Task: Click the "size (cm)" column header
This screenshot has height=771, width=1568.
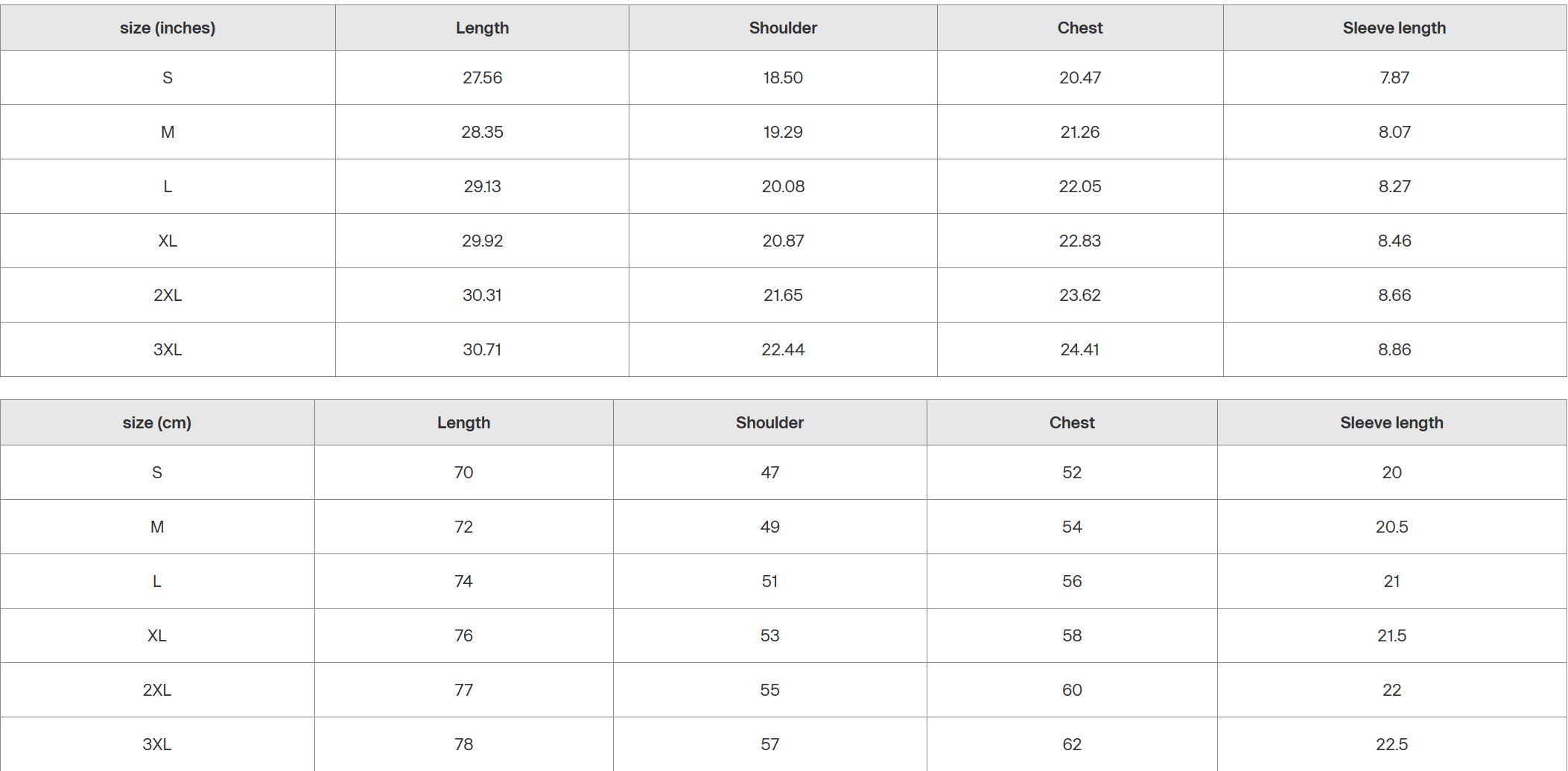Action: [156, 423]
